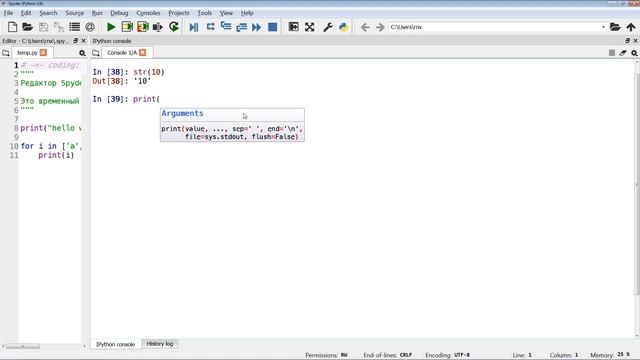The width and height of the screenshot is (640, 360).
Task: Run file with green play icon
Action: pyautogui.click(x=111, y=27)
